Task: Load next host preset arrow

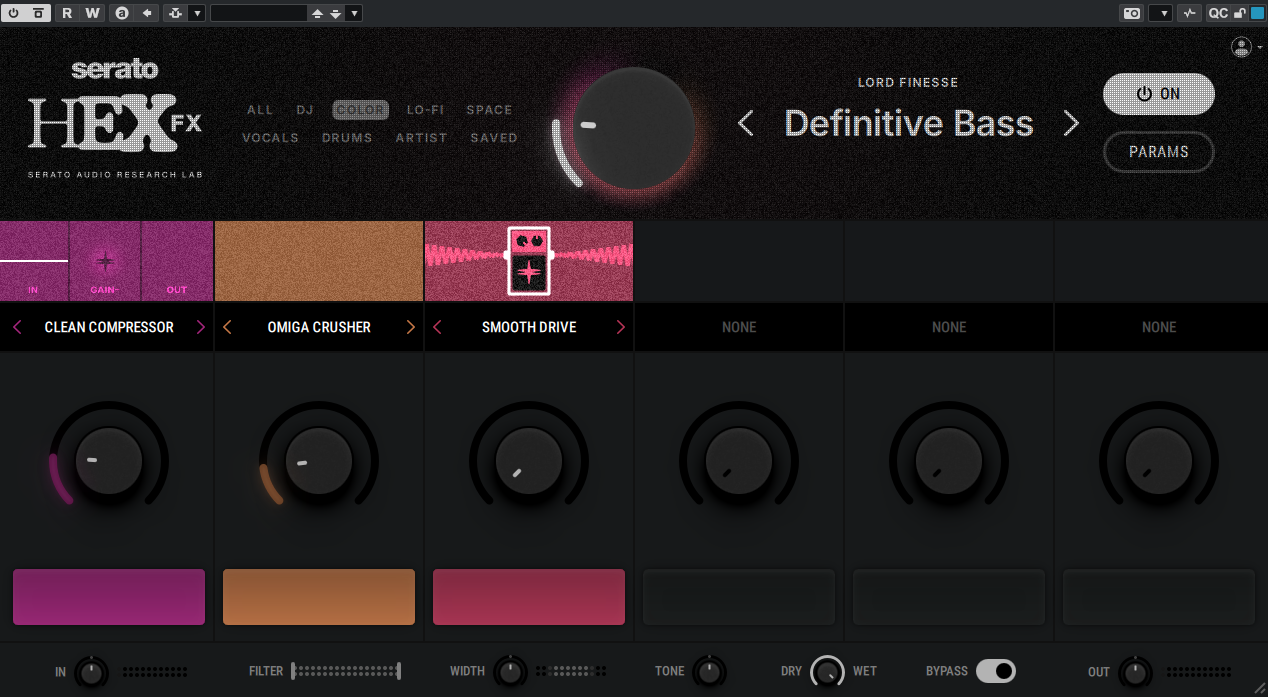Action: pyautogui.click(x=335, y=13)
